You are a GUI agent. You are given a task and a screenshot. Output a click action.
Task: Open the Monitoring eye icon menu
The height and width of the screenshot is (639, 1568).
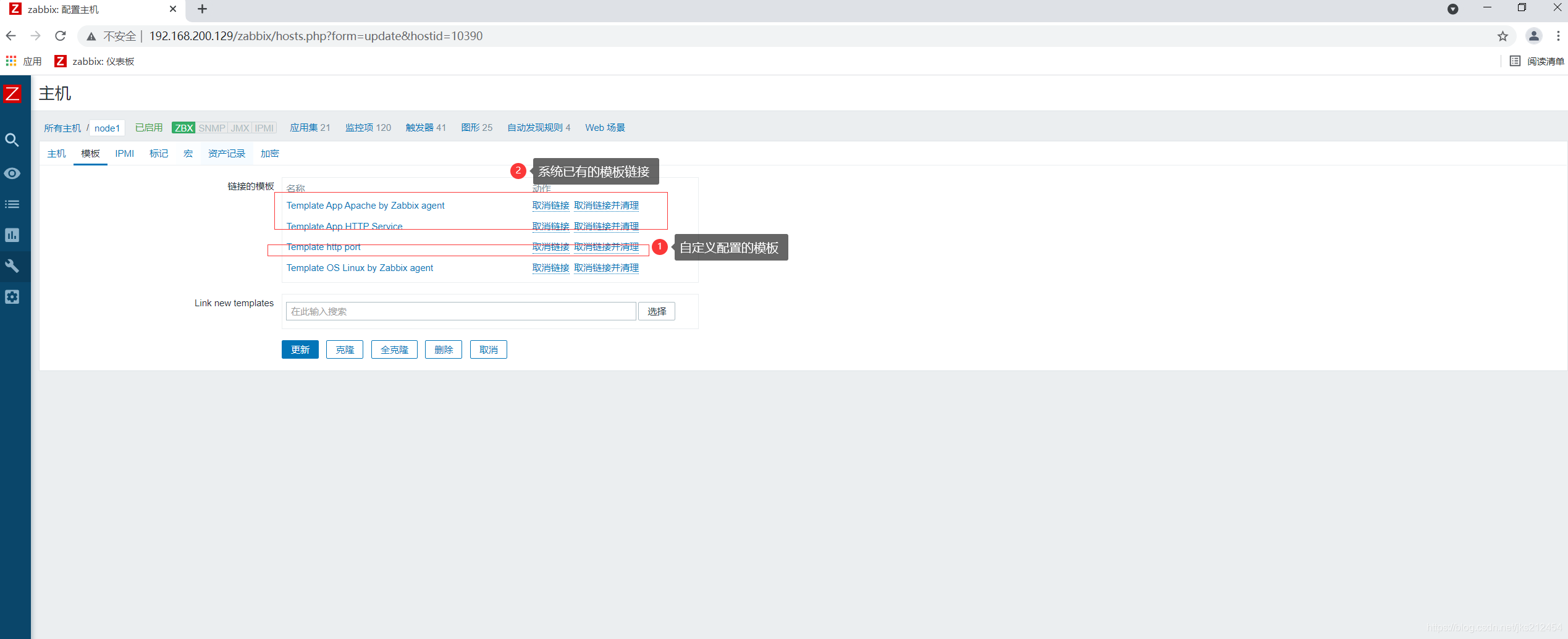(12, 173)
